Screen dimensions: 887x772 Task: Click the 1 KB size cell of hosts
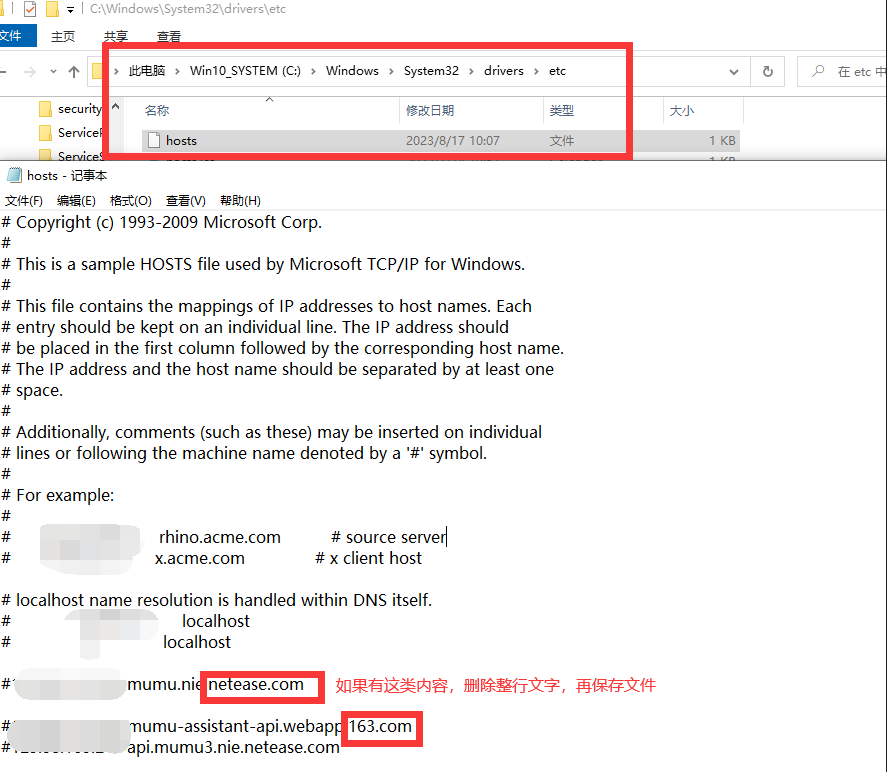coord(722,140)
